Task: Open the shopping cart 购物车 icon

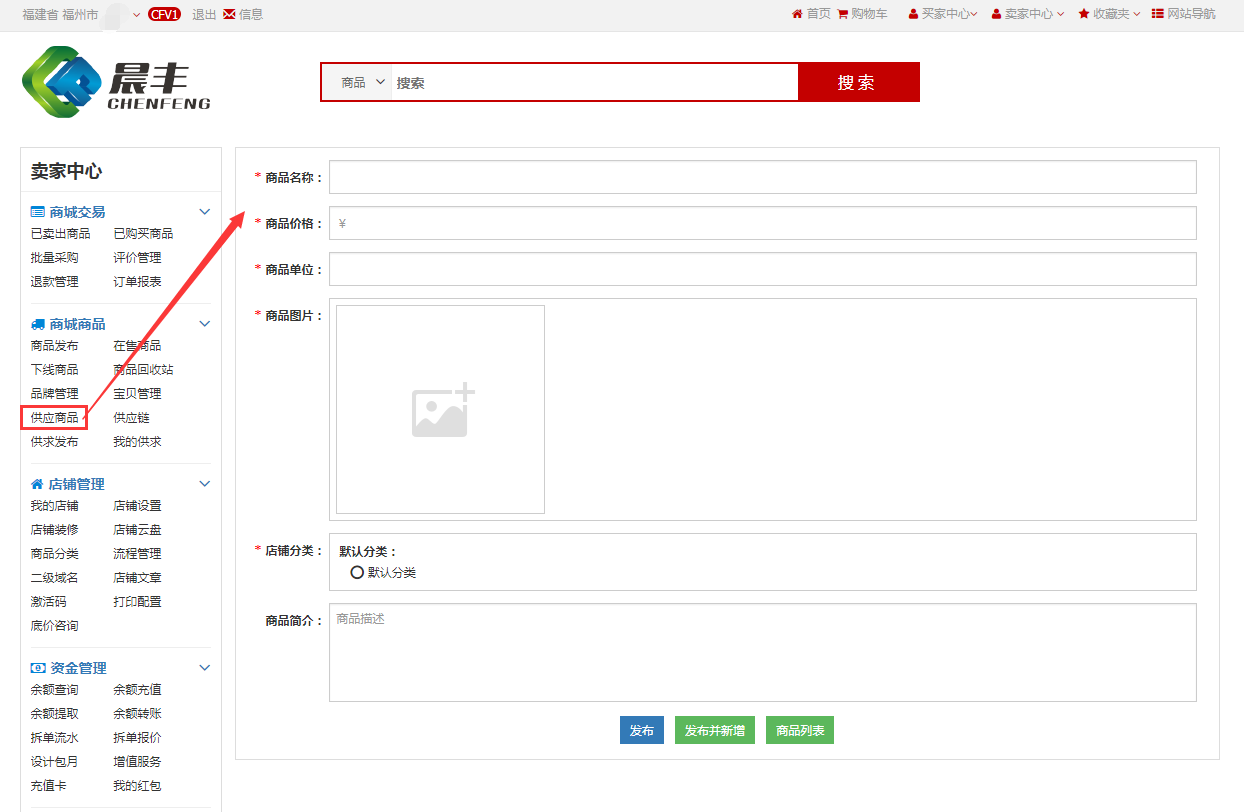Action: tap(843, 14)
